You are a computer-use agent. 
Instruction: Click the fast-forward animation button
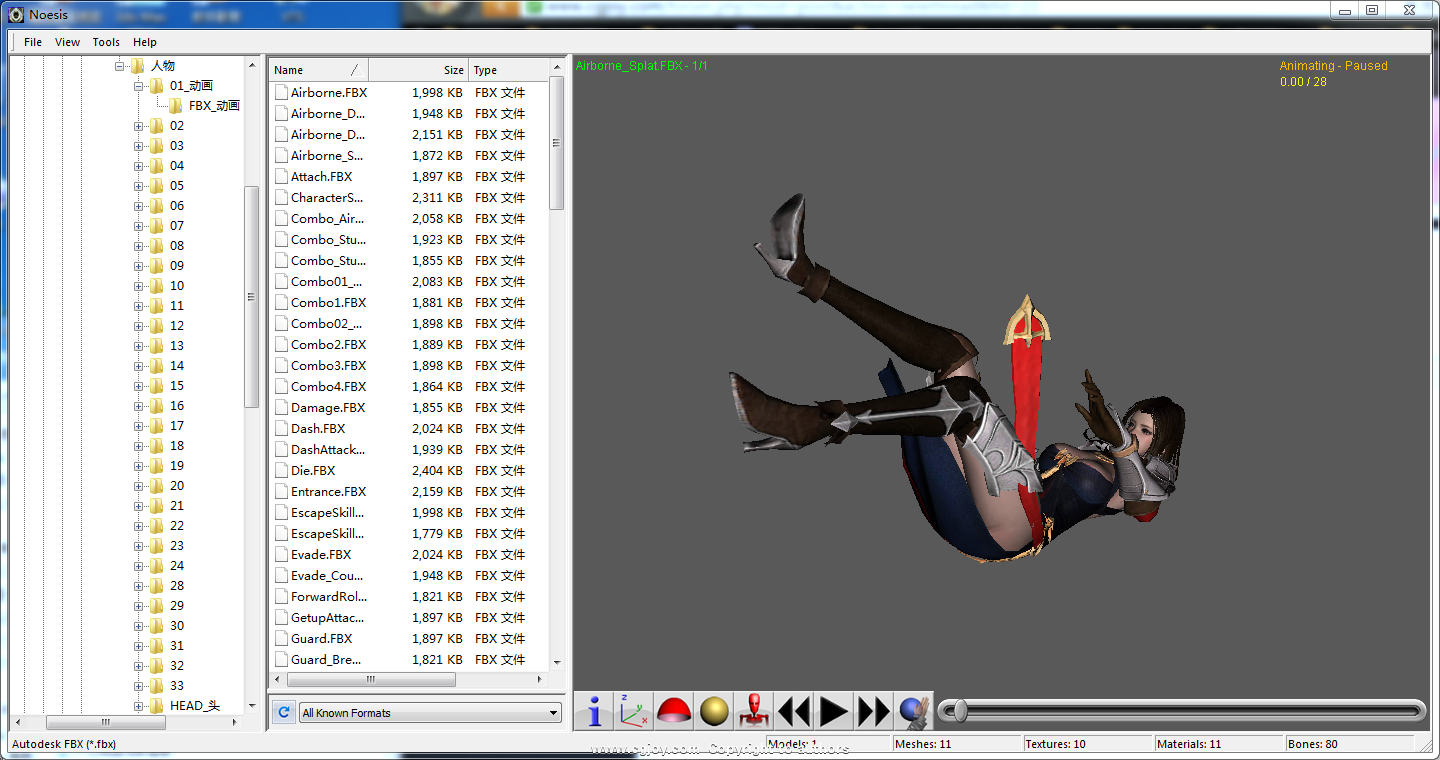[874, 712]
